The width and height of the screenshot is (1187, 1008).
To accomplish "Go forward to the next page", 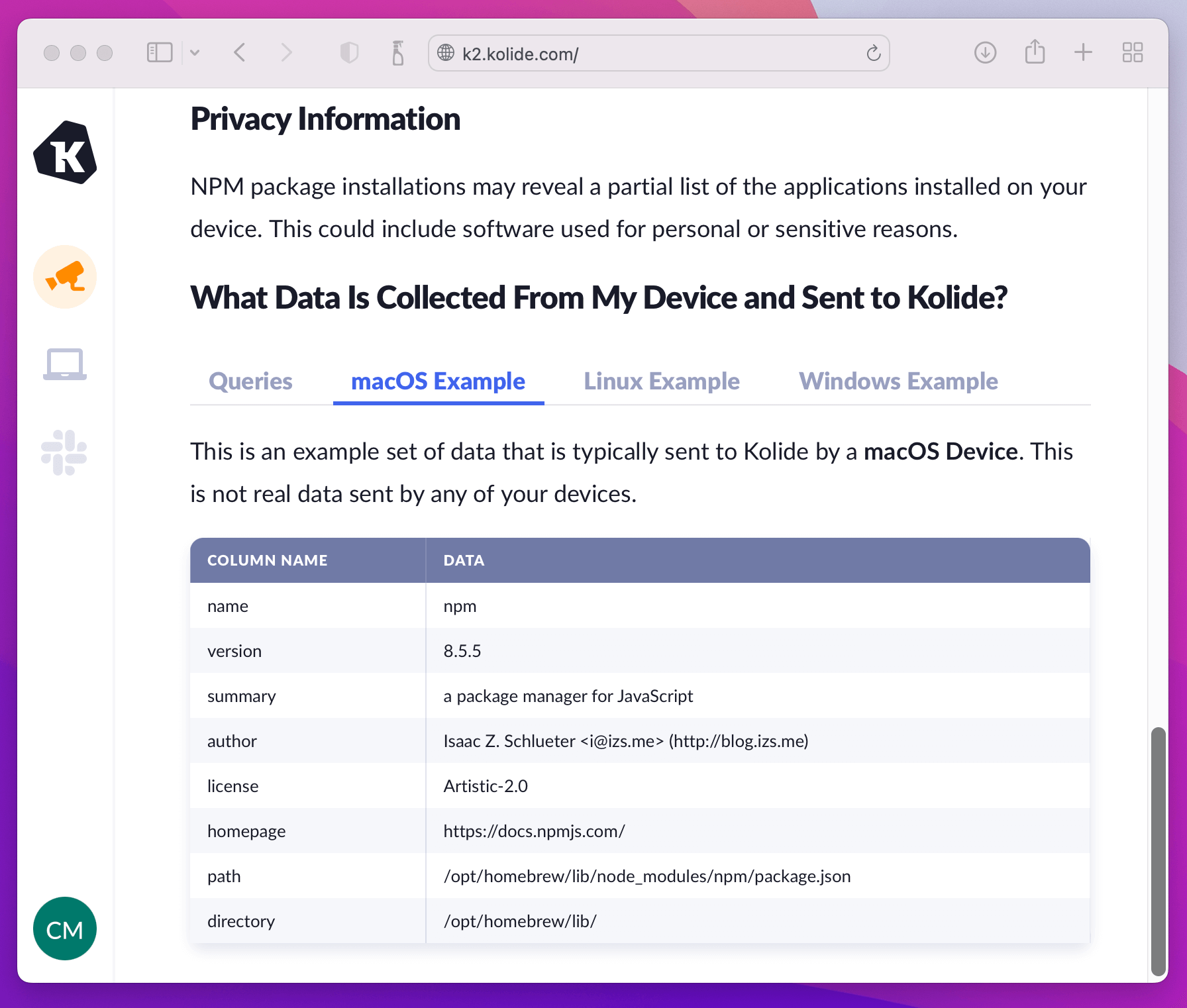I will point(286,52).
